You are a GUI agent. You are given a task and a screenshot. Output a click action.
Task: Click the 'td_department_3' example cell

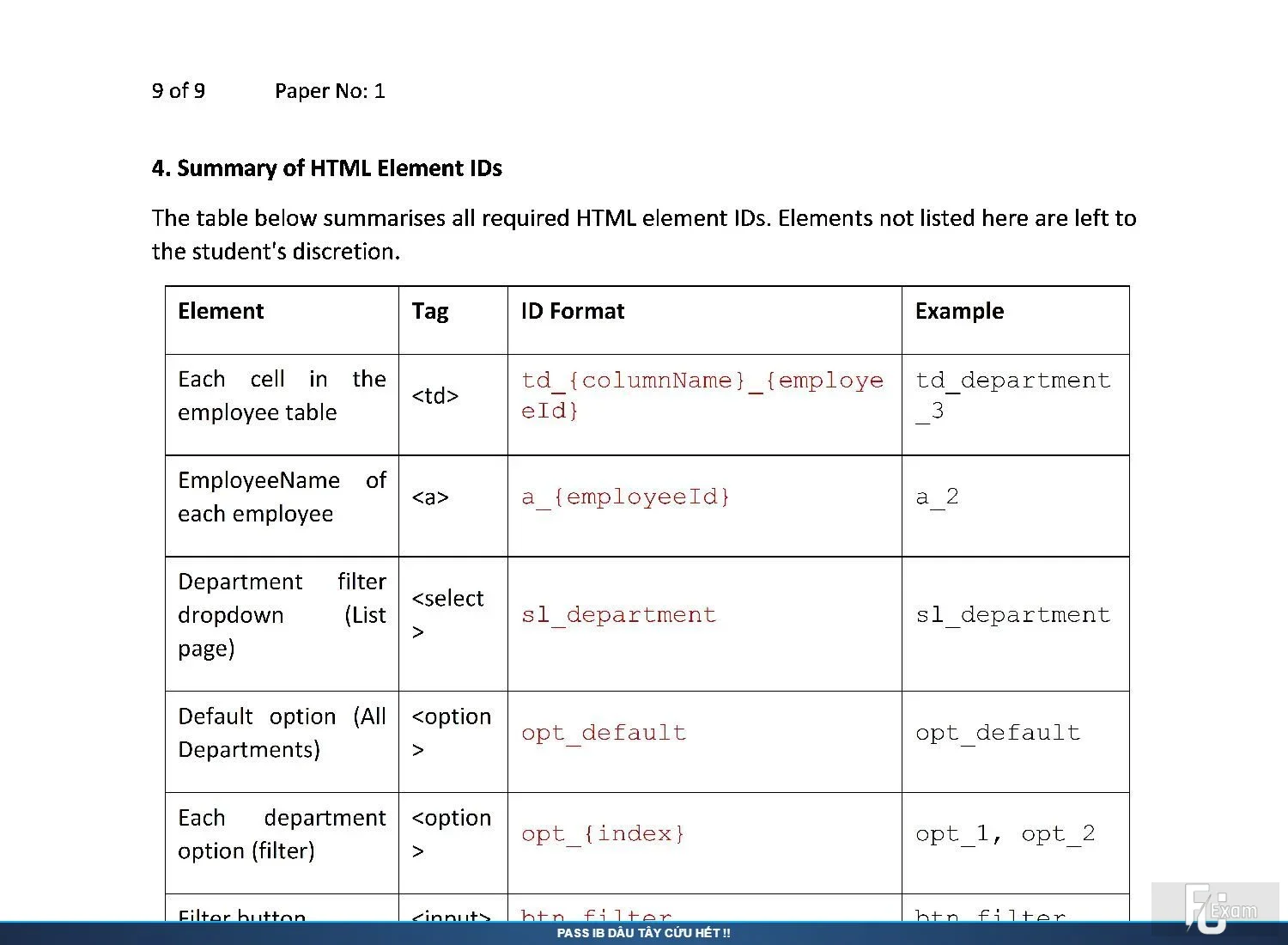click(x=1015, y=405)
